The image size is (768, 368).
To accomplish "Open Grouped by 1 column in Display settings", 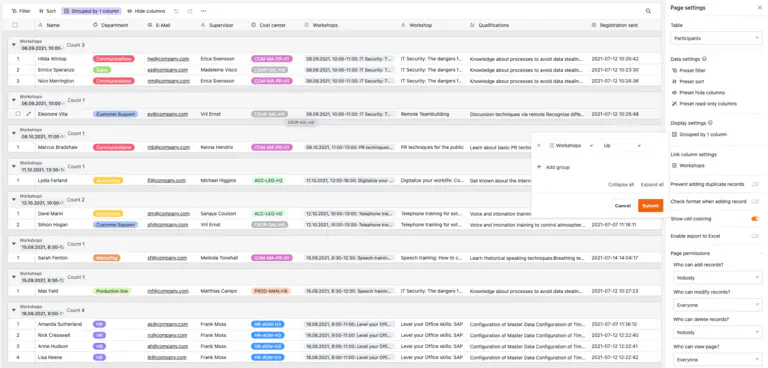I will point(699,134).
